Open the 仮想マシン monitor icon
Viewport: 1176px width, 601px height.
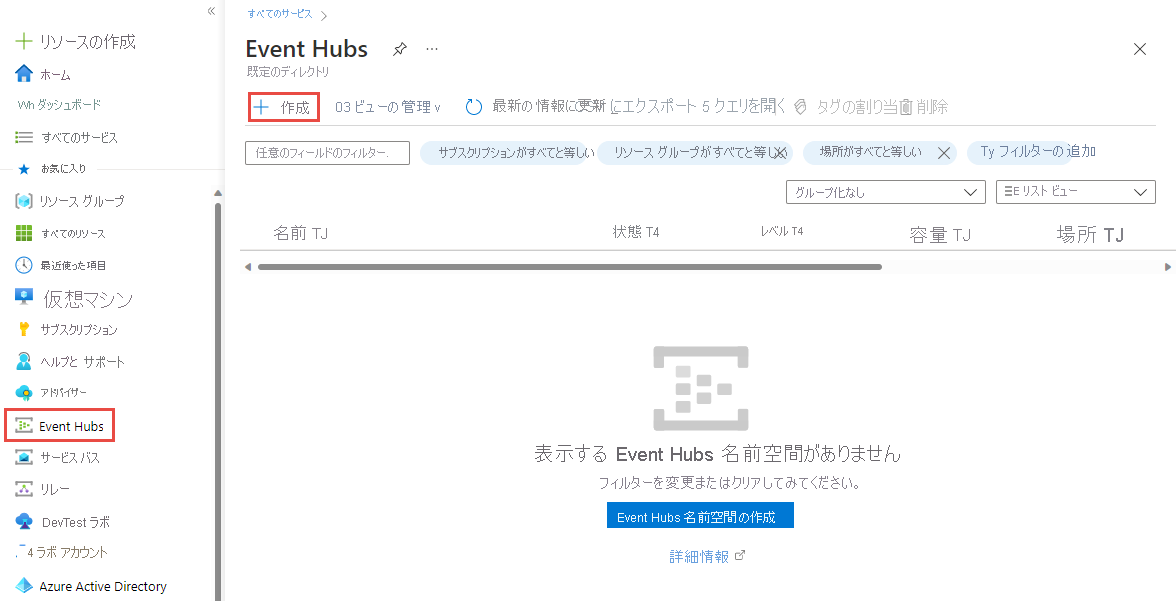tap(24, 297)
